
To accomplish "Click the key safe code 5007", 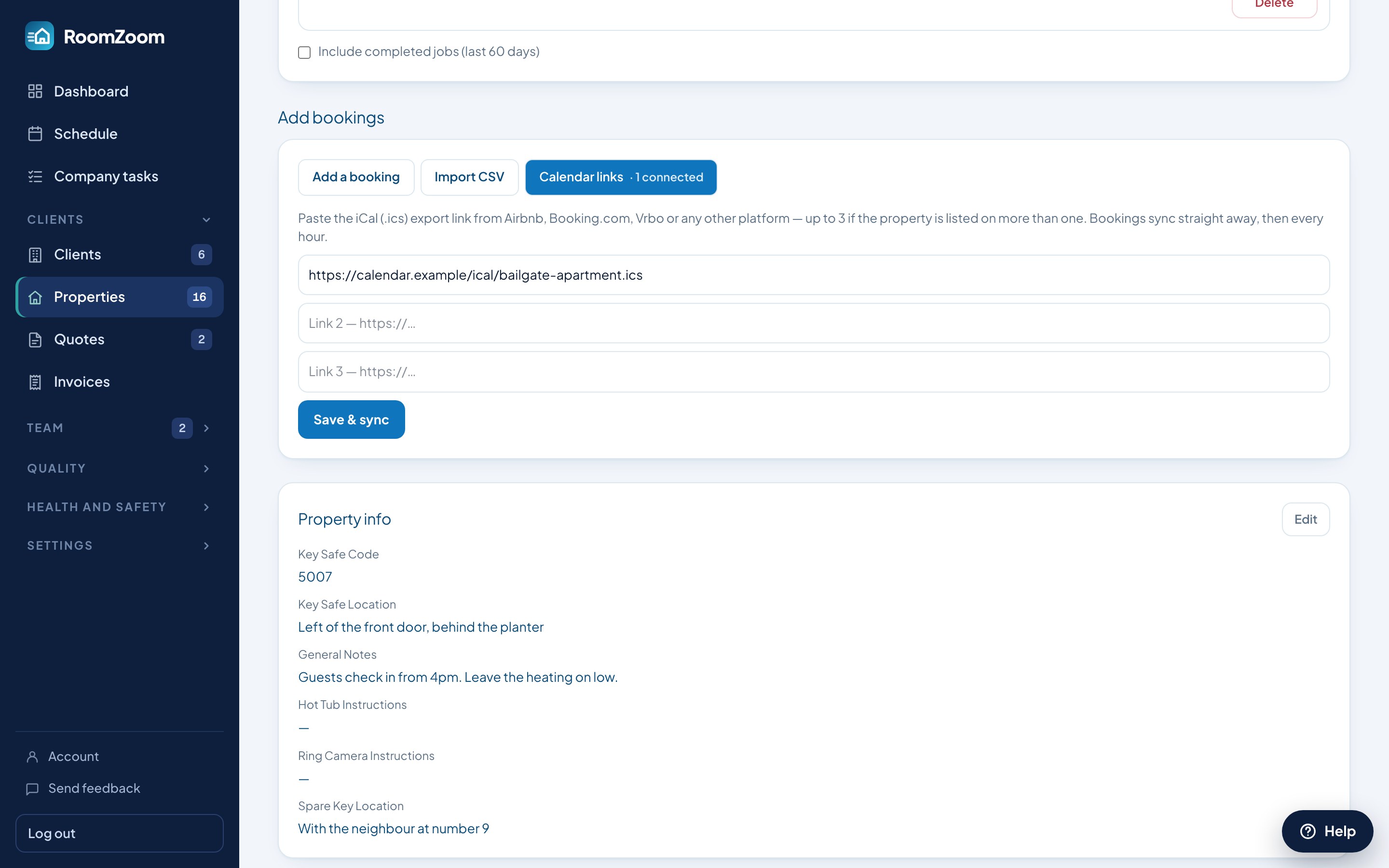I will pyautogui.click(x=314, y=577).
